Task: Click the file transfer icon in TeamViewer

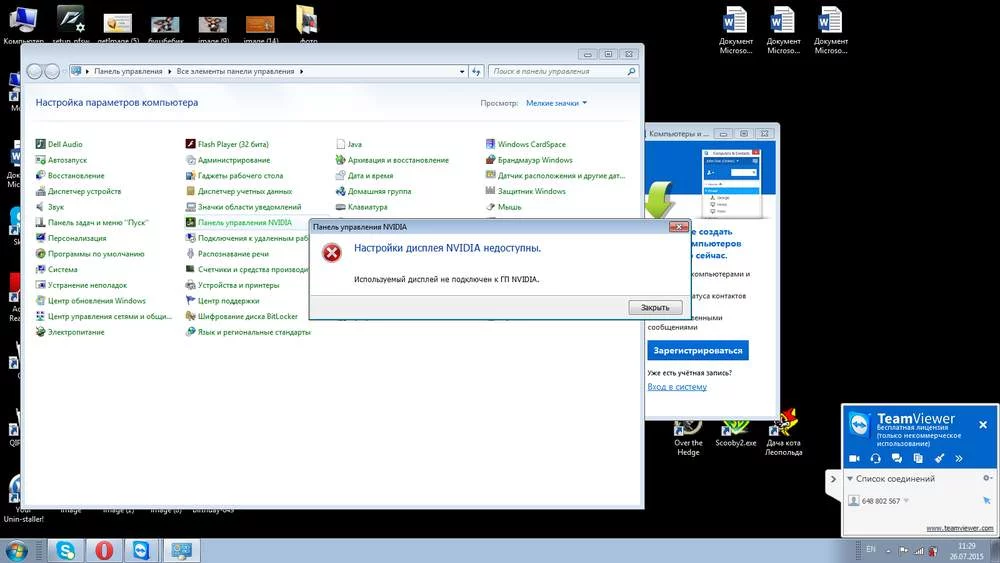Action: point(918,458)
